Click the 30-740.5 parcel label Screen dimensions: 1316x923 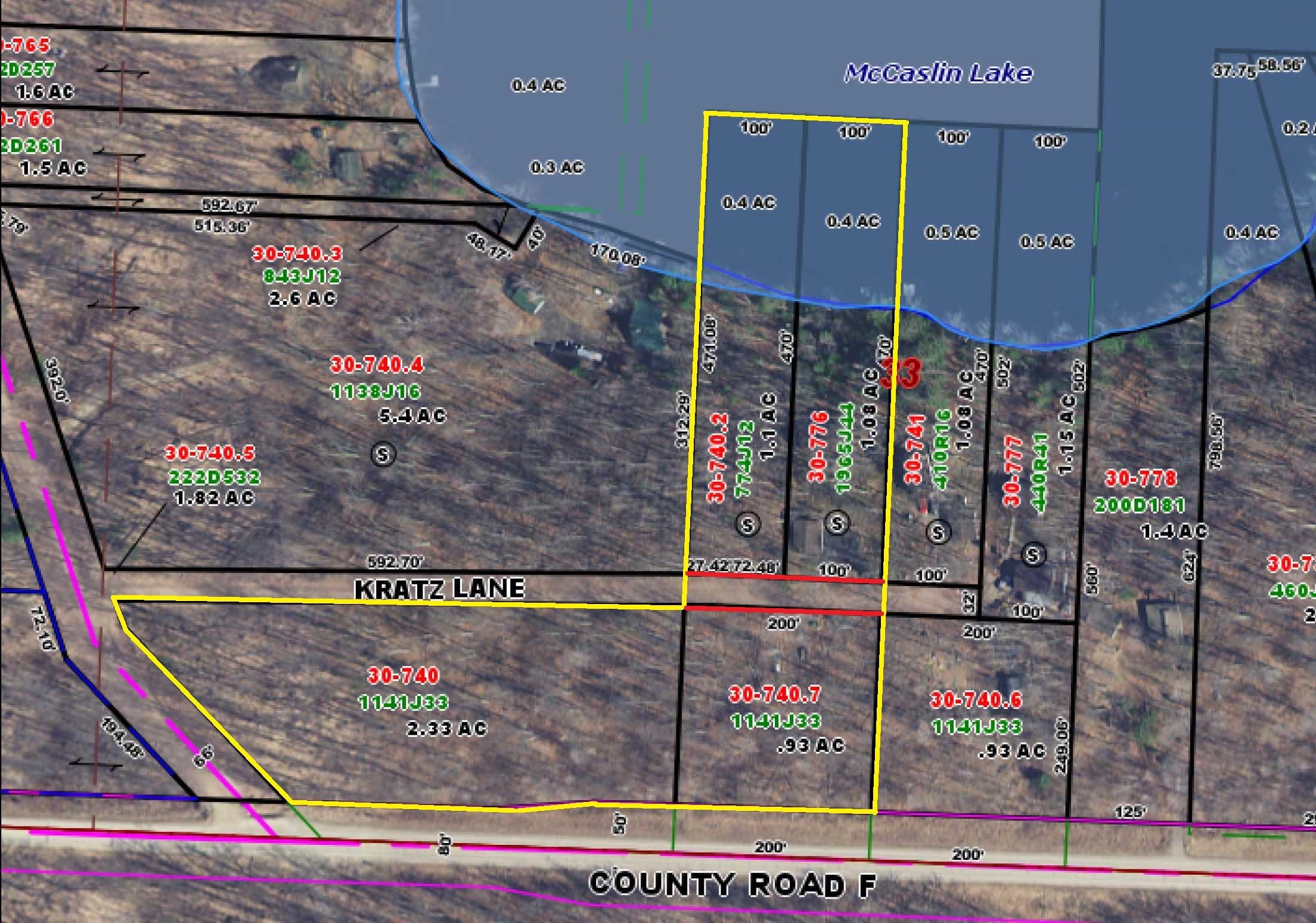coord(210,453)
